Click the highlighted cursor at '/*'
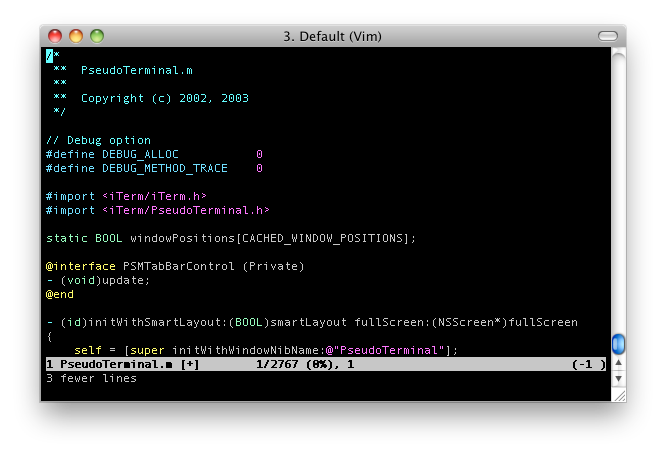The width and height of the screenshot is (666, 457). point(49,56)
